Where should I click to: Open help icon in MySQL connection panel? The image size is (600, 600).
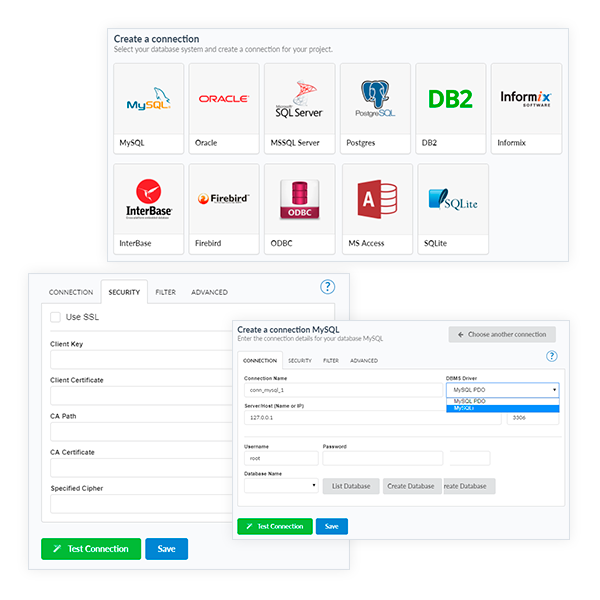(551, 356)
